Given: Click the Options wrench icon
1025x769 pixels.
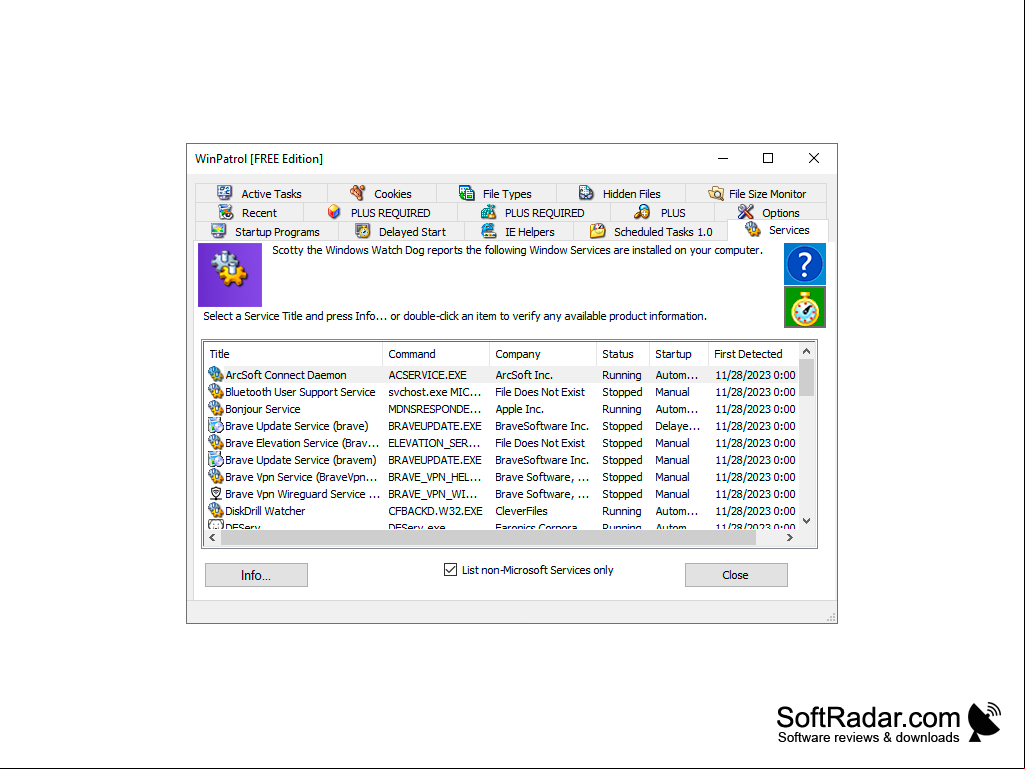Looking at the screenshot, I should [746, 212].
